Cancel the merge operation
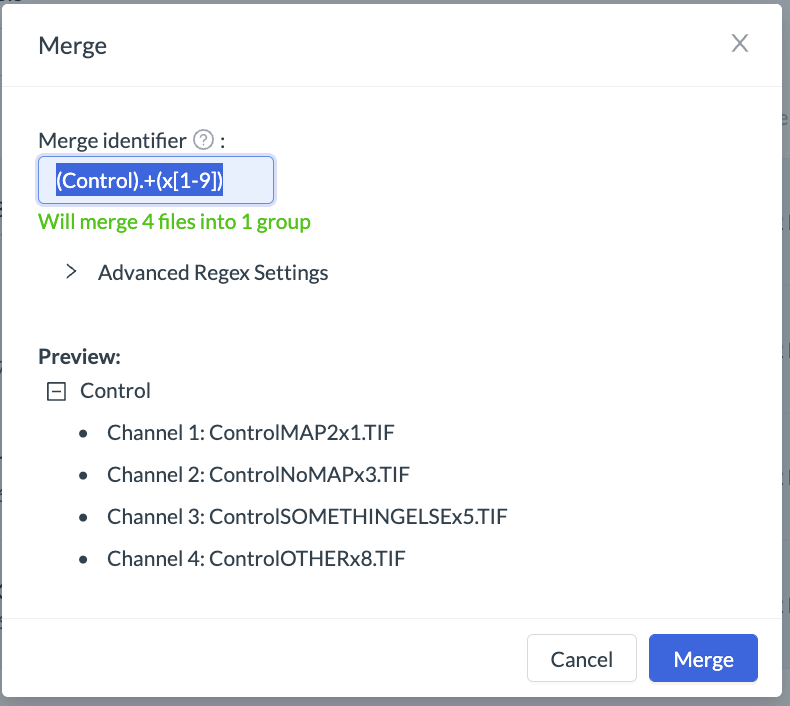 [x=581, y=660]
